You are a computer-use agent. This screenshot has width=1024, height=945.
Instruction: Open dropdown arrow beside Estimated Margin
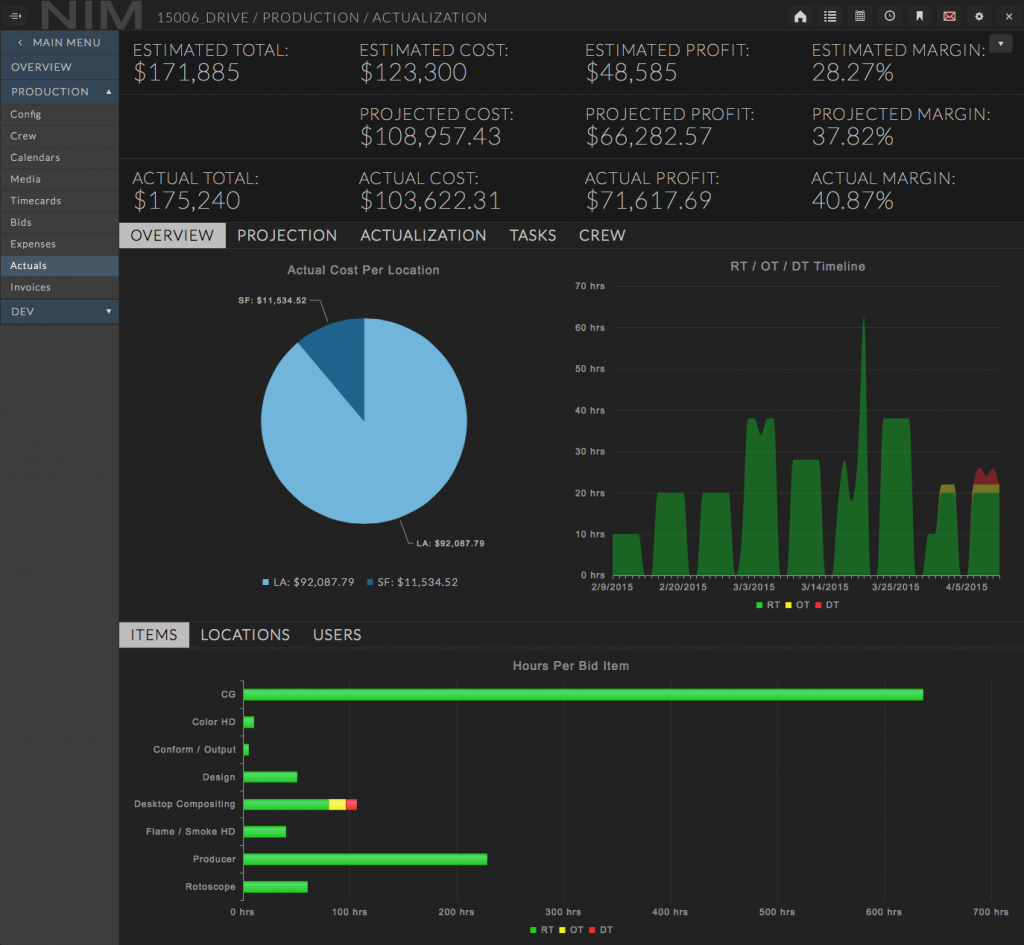[1000, 43]
